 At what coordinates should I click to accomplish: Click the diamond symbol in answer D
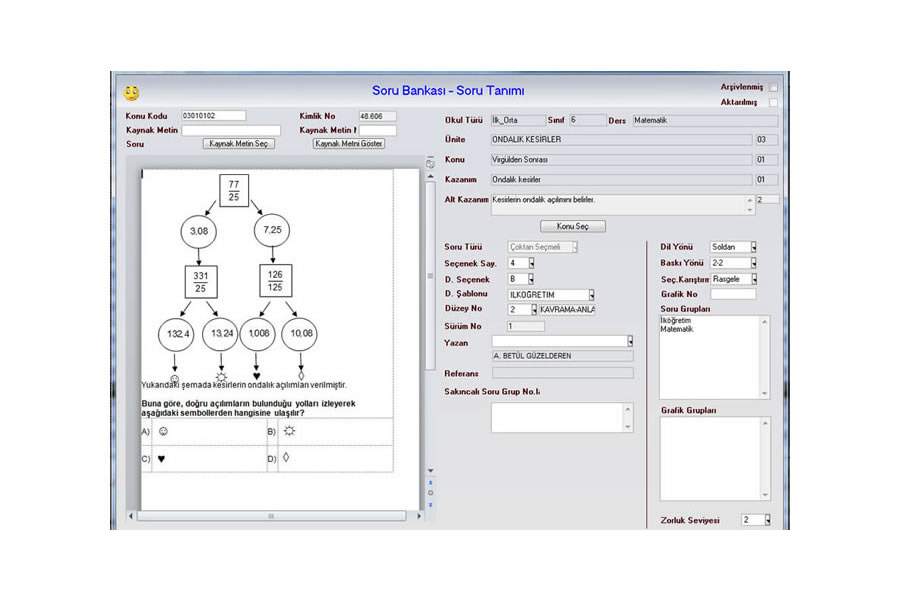[287, 459]
